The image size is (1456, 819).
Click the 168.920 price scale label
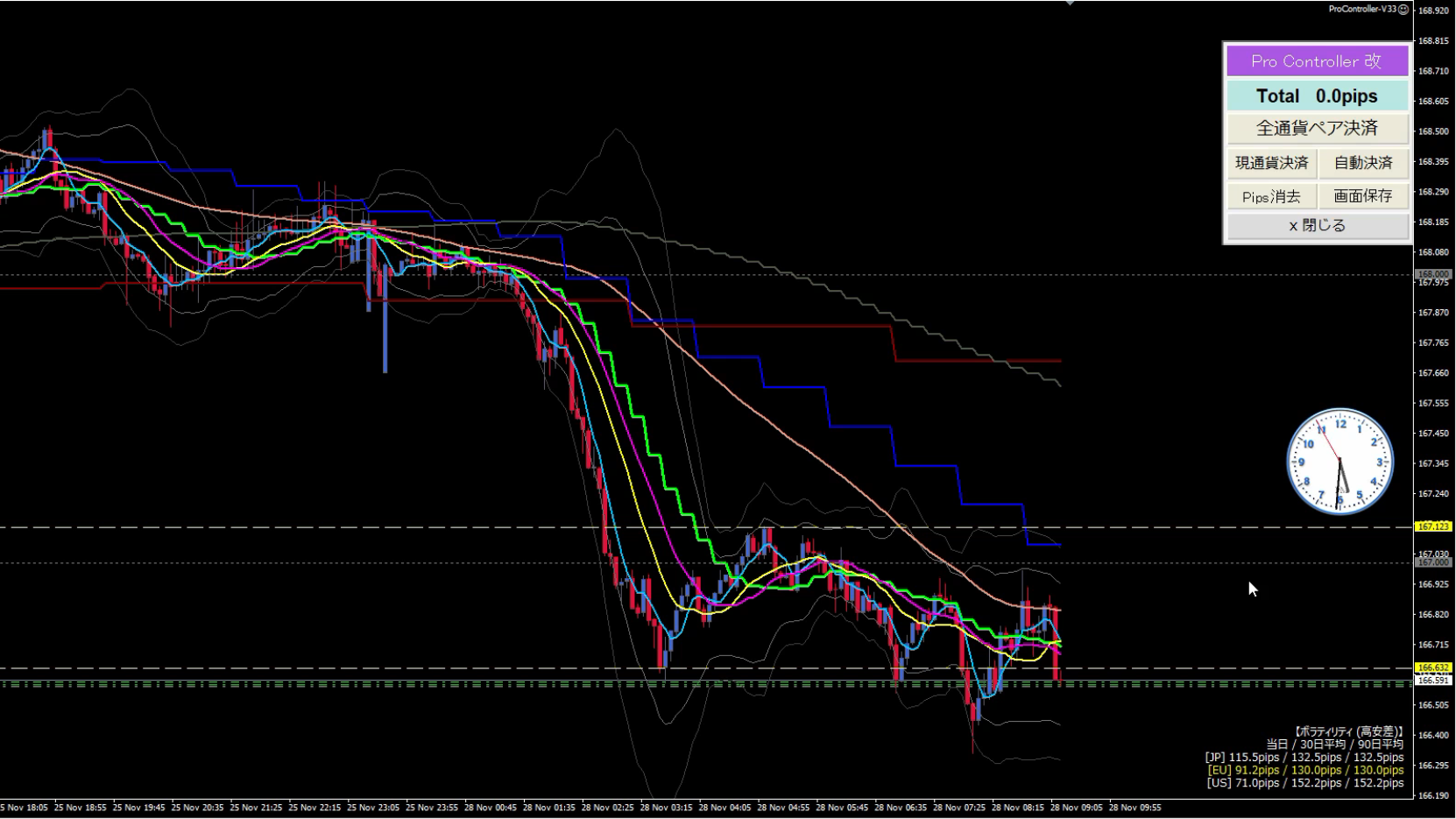(x=1432, y=11)
